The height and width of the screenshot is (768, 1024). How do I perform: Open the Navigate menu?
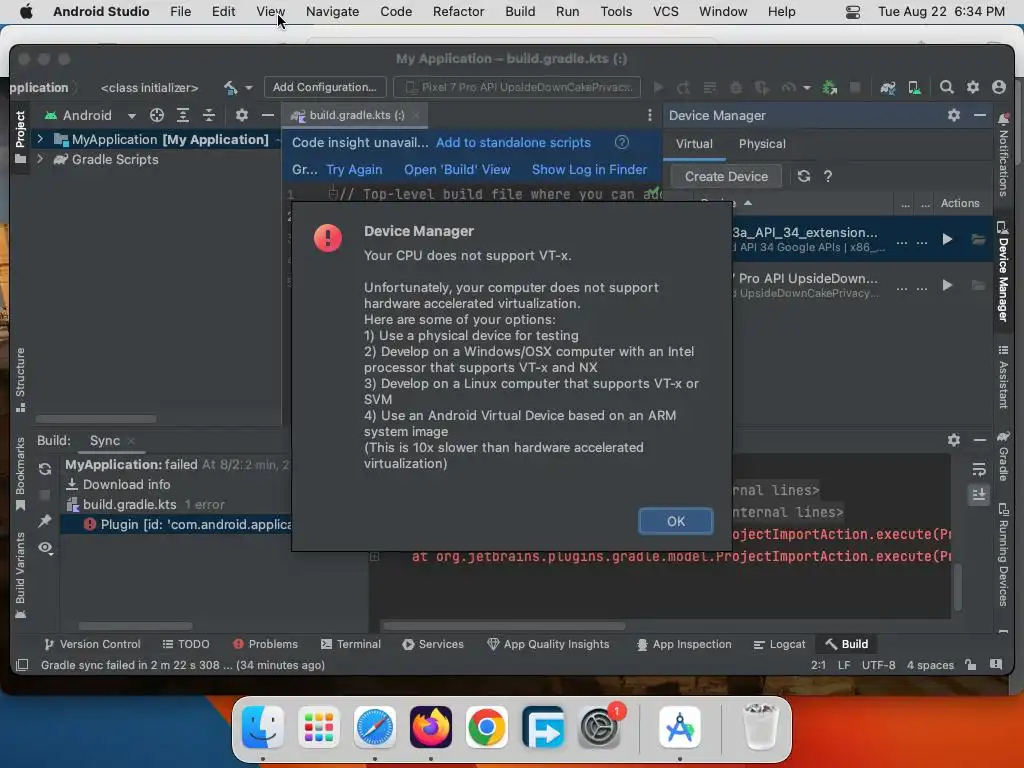coord(332,11)
